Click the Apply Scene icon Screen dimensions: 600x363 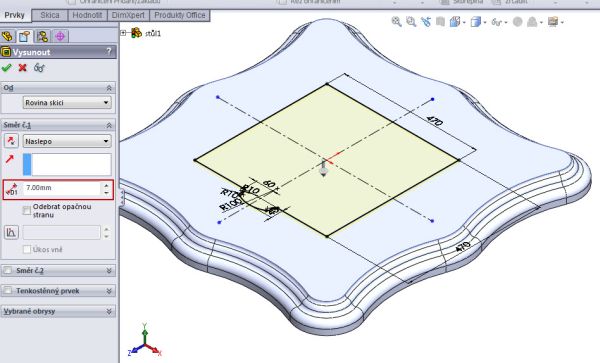532,22
